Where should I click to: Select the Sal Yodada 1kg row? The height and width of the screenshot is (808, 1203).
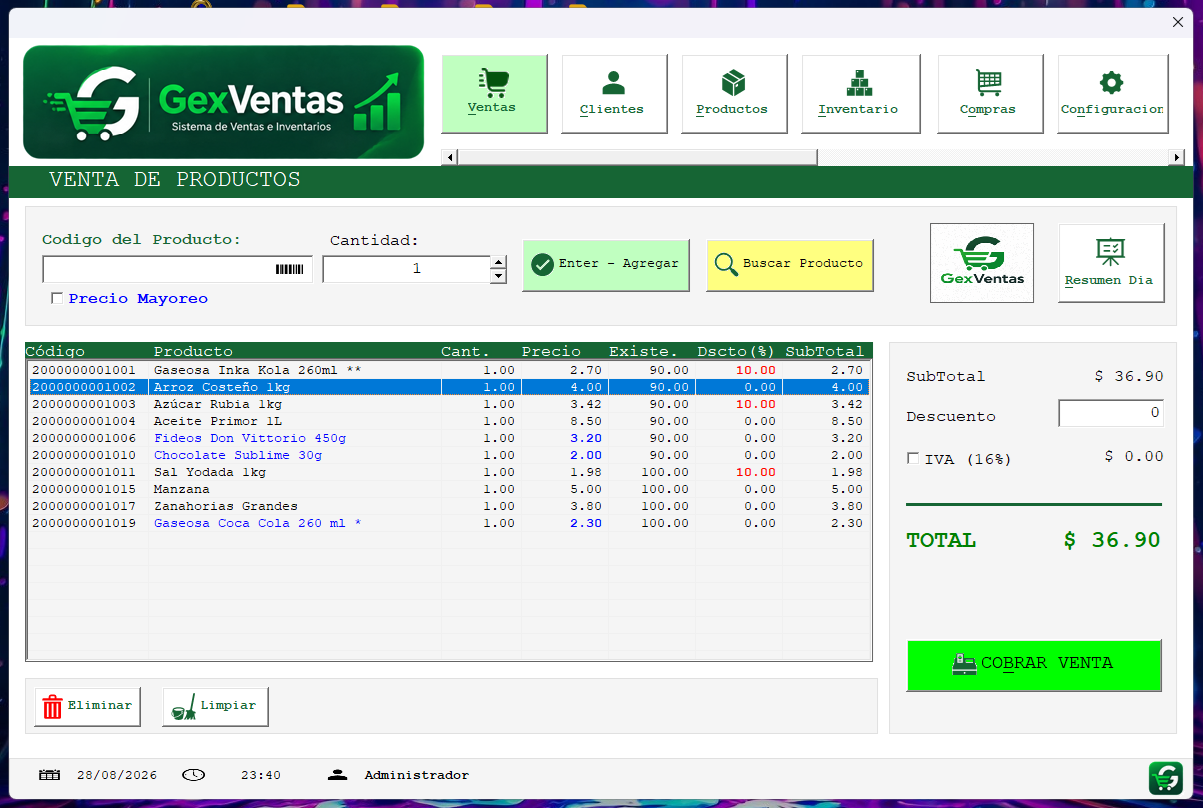[x=448, y=472]
